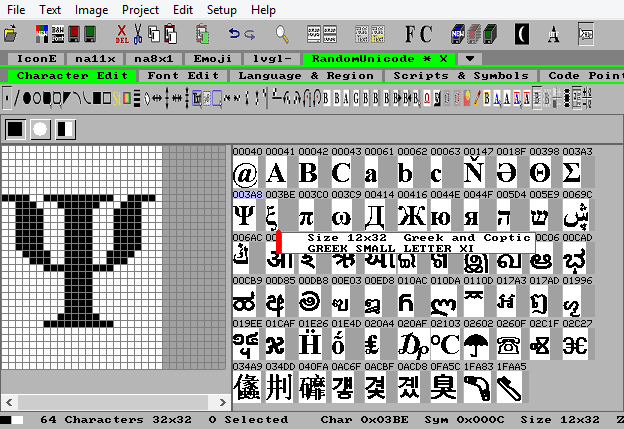Click the large F toolbar icon

(410, 33)
